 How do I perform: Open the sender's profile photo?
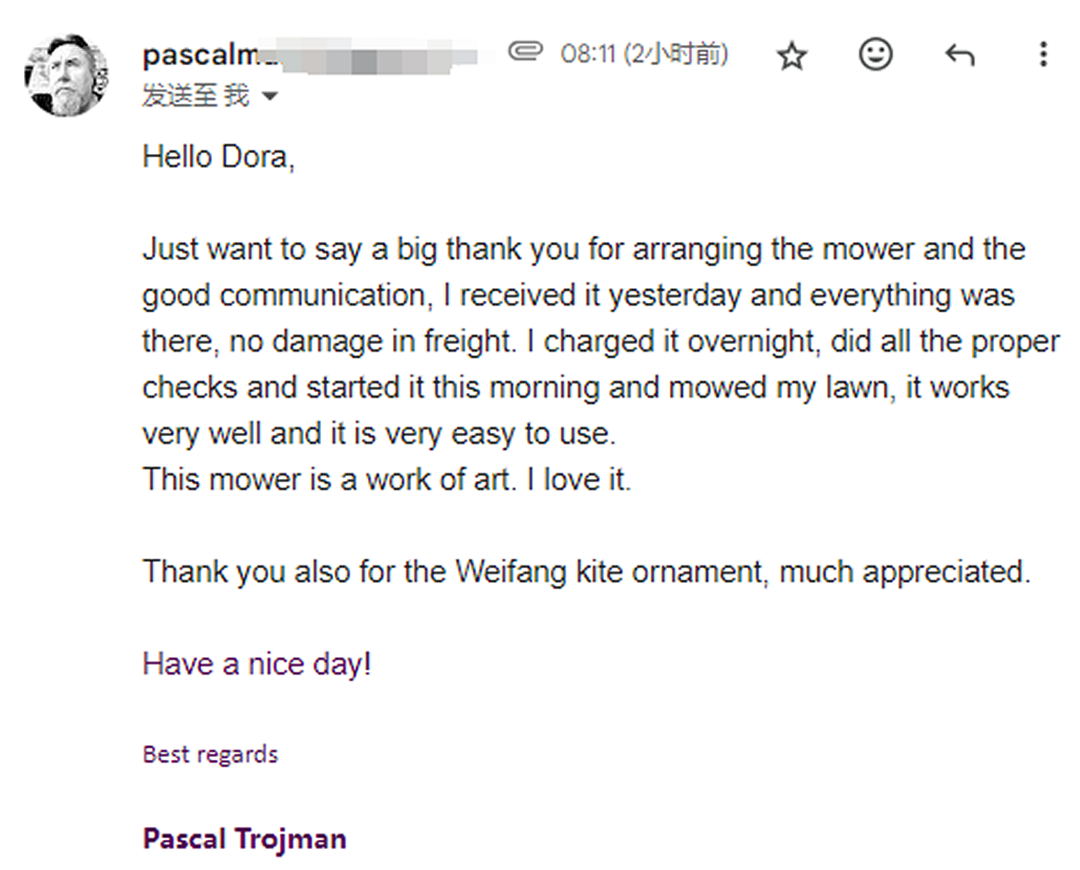point(66,75)
